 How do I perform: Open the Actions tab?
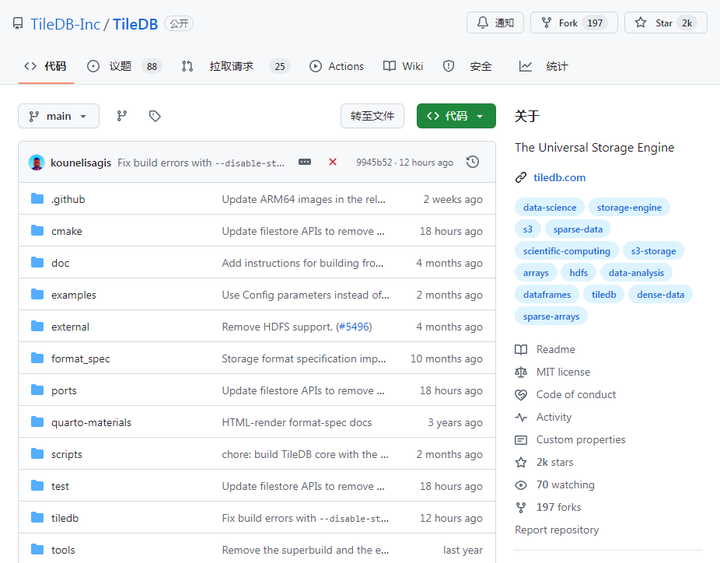[x=337, y=67]
